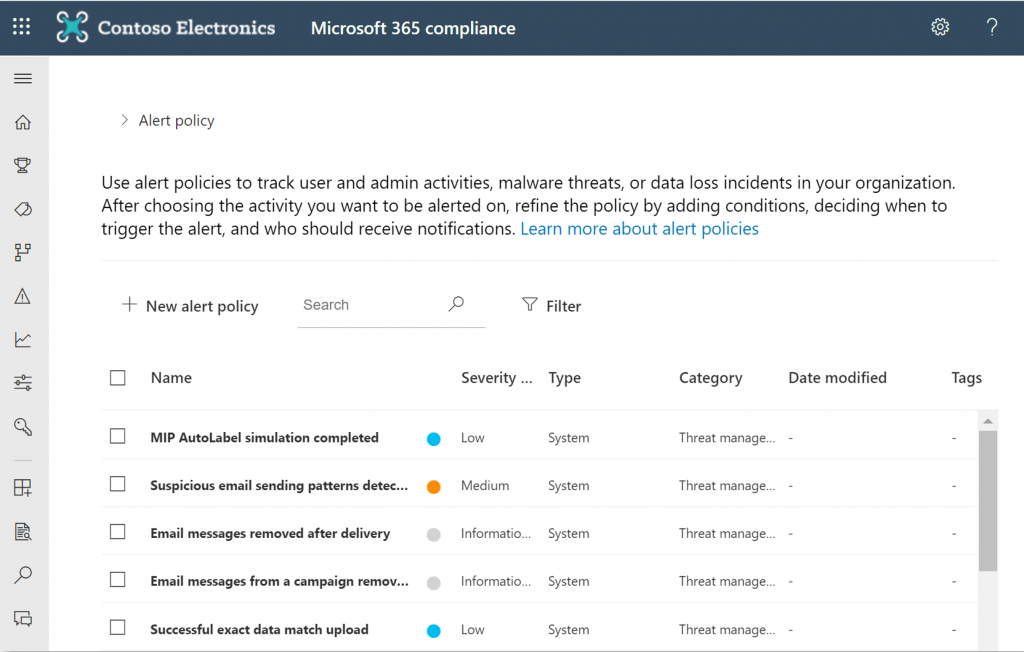Viewport: 1024px width, 652px height.
Task: Check MIP AutoLabel simulation completed row
Action: (118, 436)
